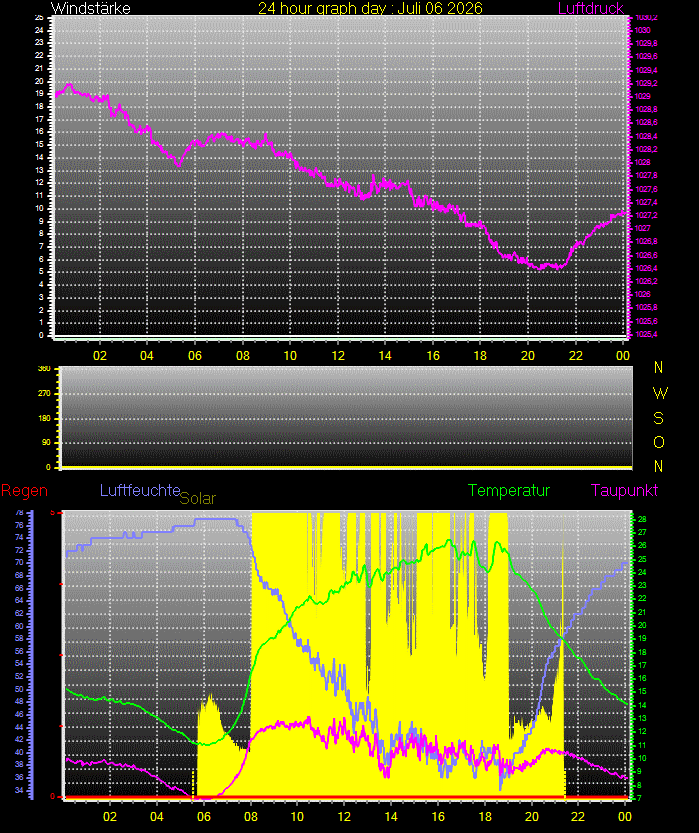Viewport: 699px width, 833px height.
Task: Click the 78 value on the Luftfeuchte scale
Action: coord(19,513)
